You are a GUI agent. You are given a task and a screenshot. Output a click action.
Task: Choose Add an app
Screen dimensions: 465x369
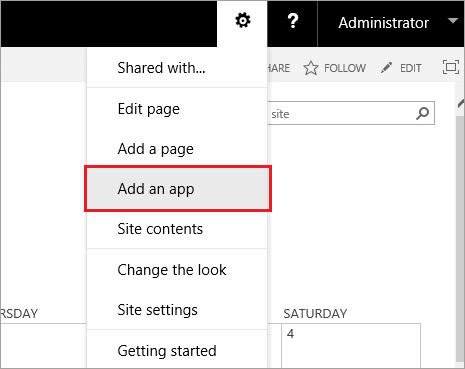178,189
